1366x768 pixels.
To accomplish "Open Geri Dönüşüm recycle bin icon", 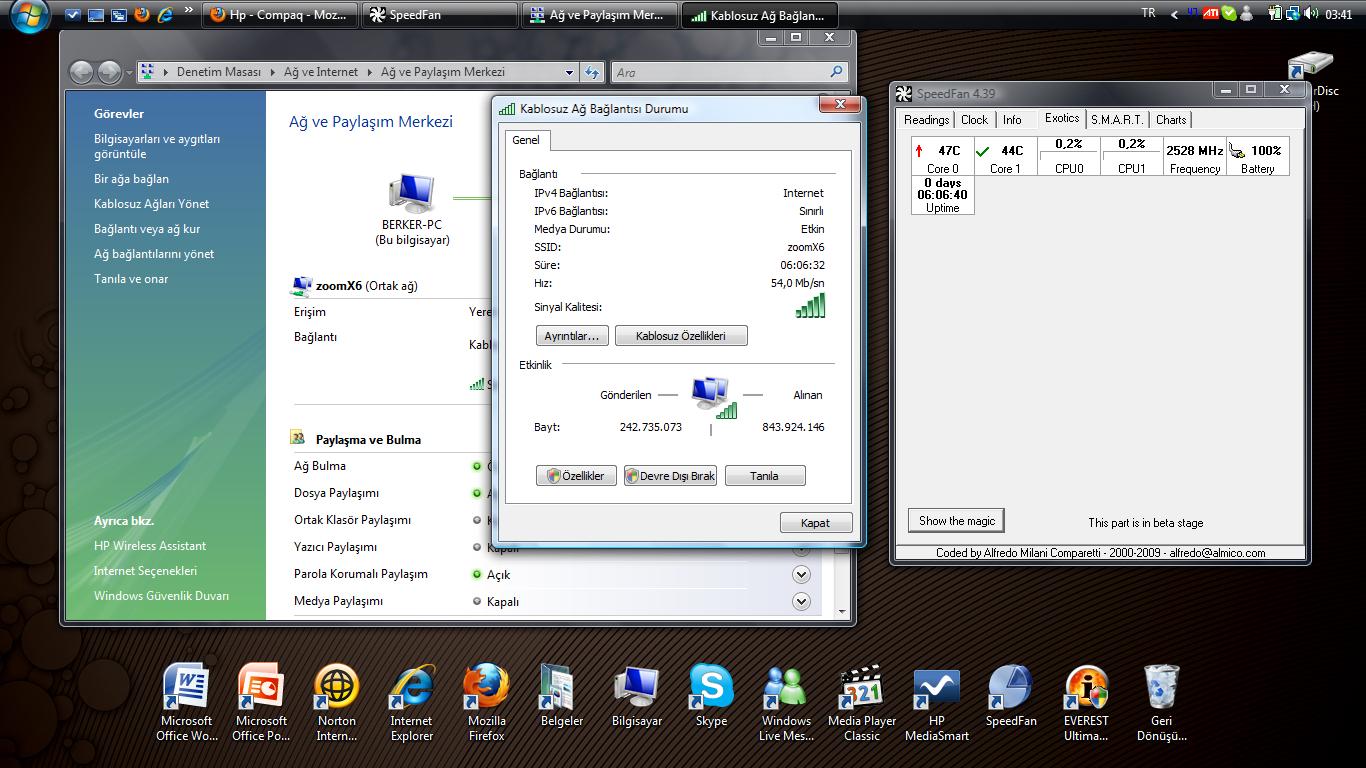I will tap(1161, 702).
